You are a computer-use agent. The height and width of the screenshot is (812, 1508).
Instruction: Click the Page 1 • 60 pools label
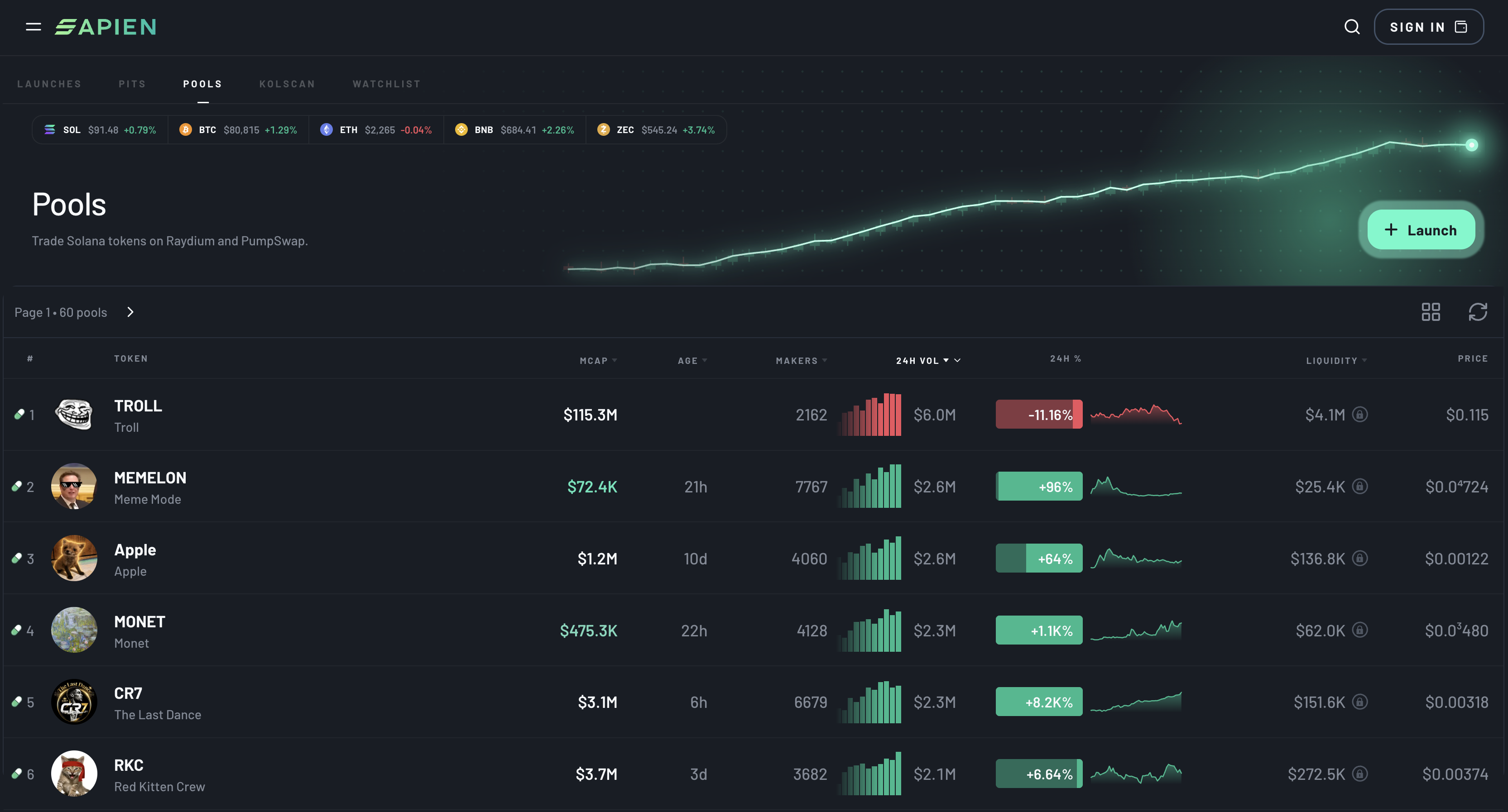click(61, 312)
